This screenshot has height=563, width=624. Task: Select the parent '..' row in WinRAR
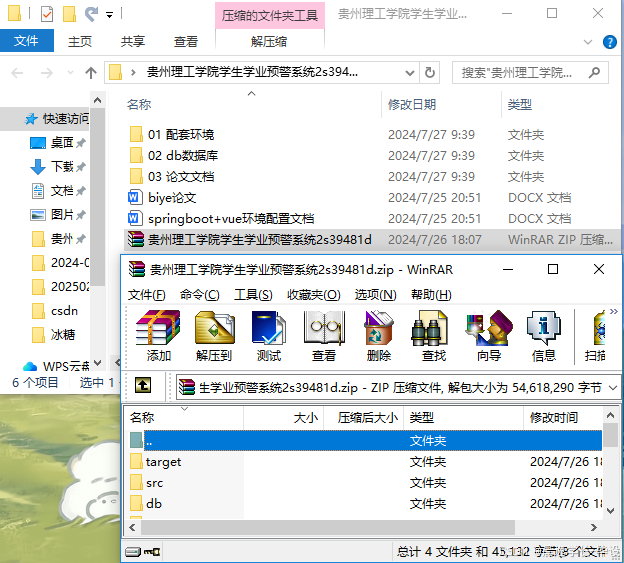365,440
